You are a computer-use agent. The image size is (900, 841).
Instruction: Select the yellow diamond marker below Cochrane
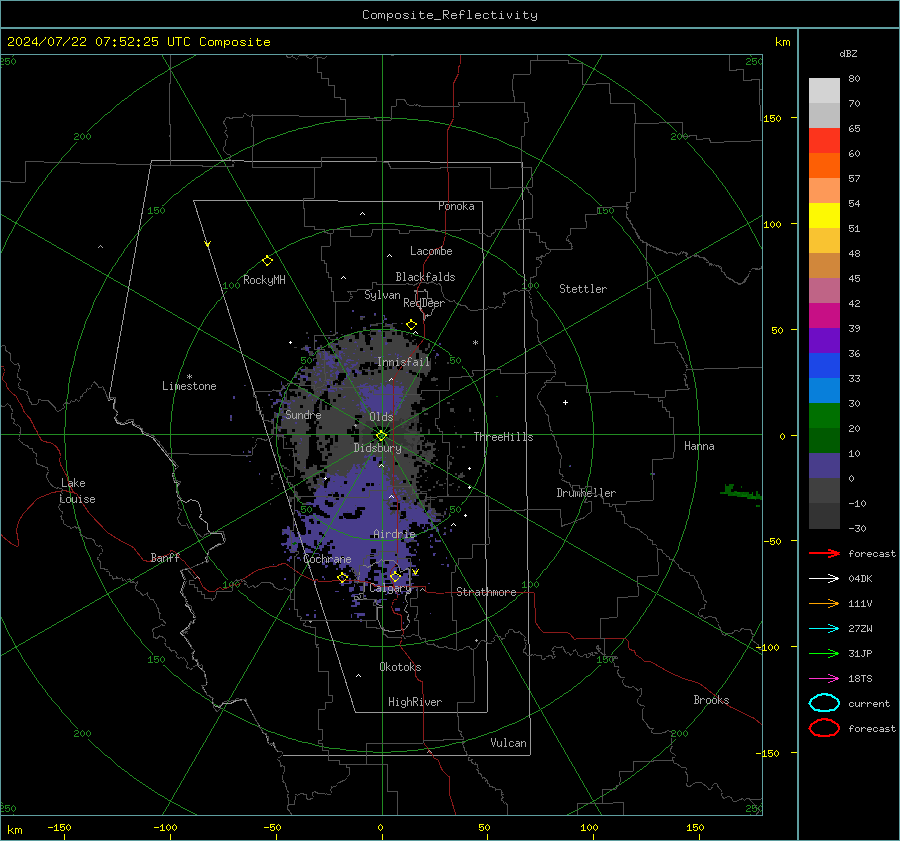click(x=343, y=578)
